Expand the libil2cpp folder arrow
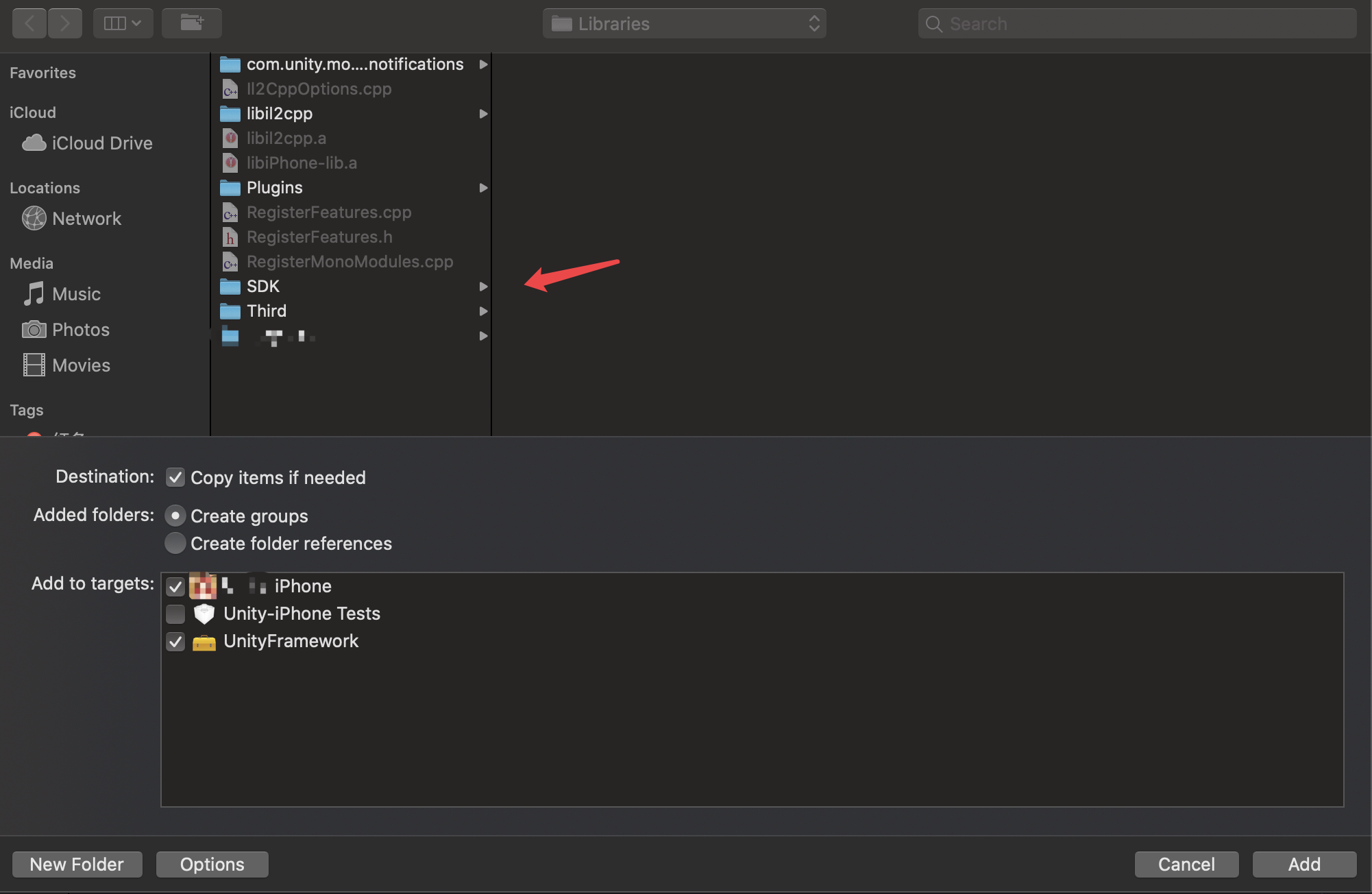 (483, 114)
